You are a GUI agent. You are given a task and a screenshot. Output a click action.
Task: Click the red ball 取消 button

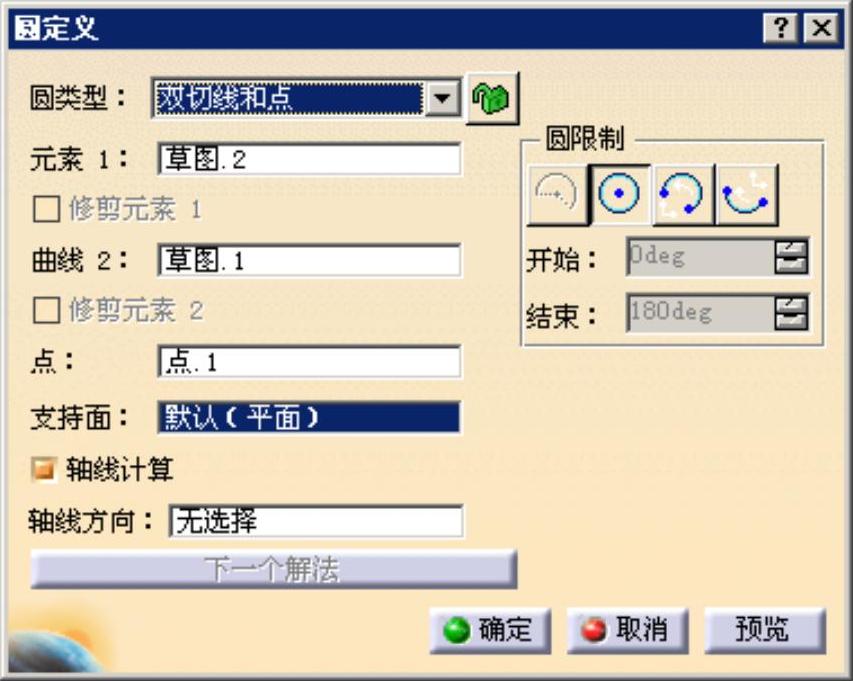[x=628, y=630]
